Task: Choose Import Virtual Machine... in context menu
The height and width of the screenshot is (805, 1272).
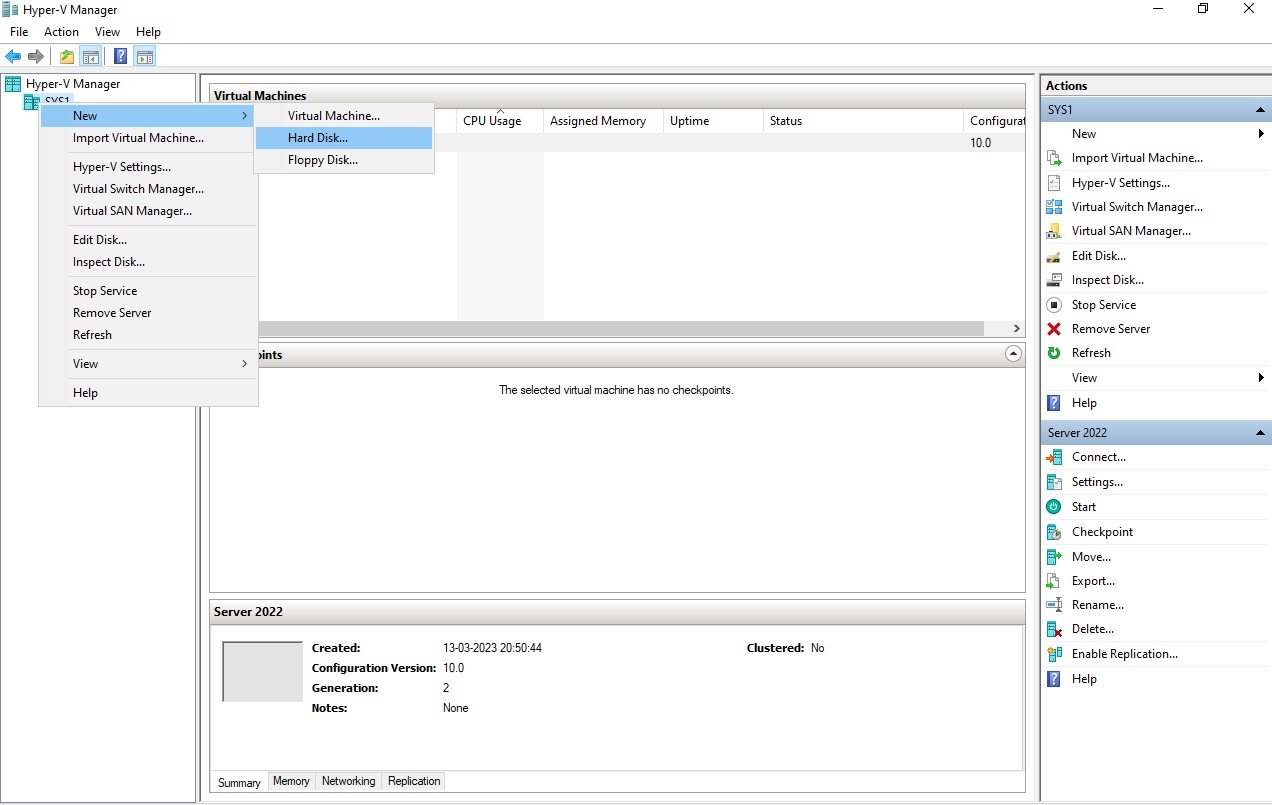Action: [x=148, y=138]
